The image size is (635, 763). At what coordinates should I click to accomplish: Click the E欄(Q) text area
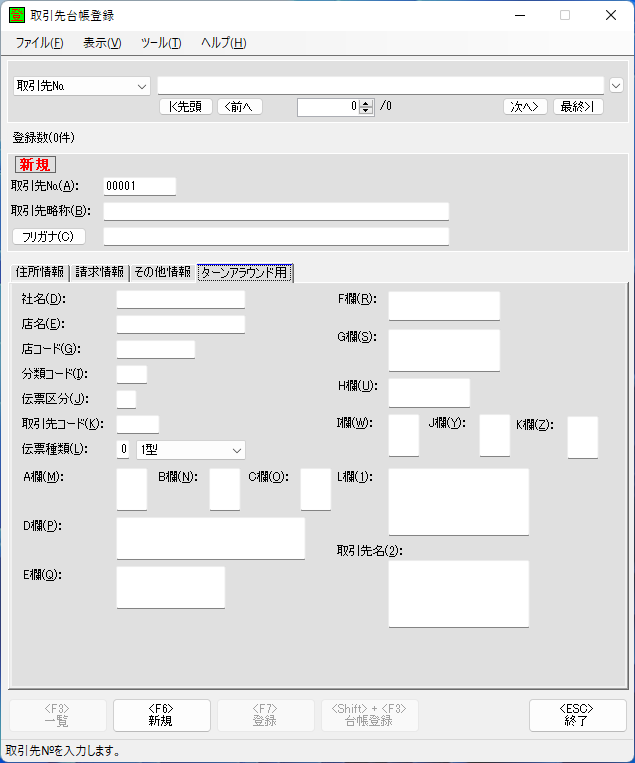tap(171, 587)
